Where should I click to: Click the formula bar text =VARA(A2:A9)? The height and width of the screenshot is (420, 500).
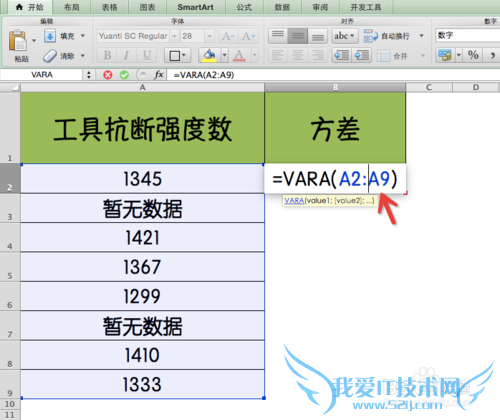204,75
